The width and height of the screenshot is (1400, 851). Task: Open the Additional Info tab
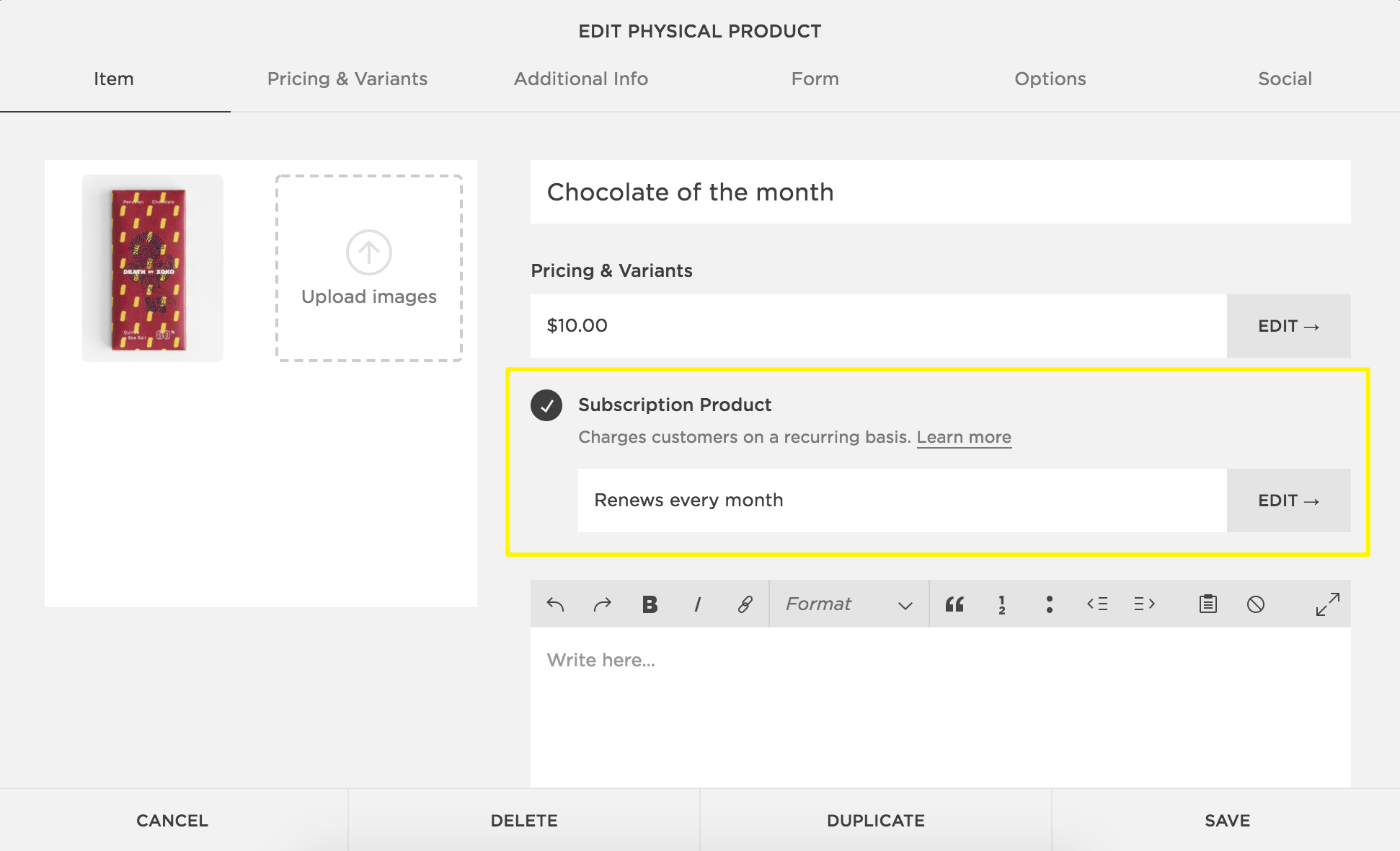coord(581,79)
